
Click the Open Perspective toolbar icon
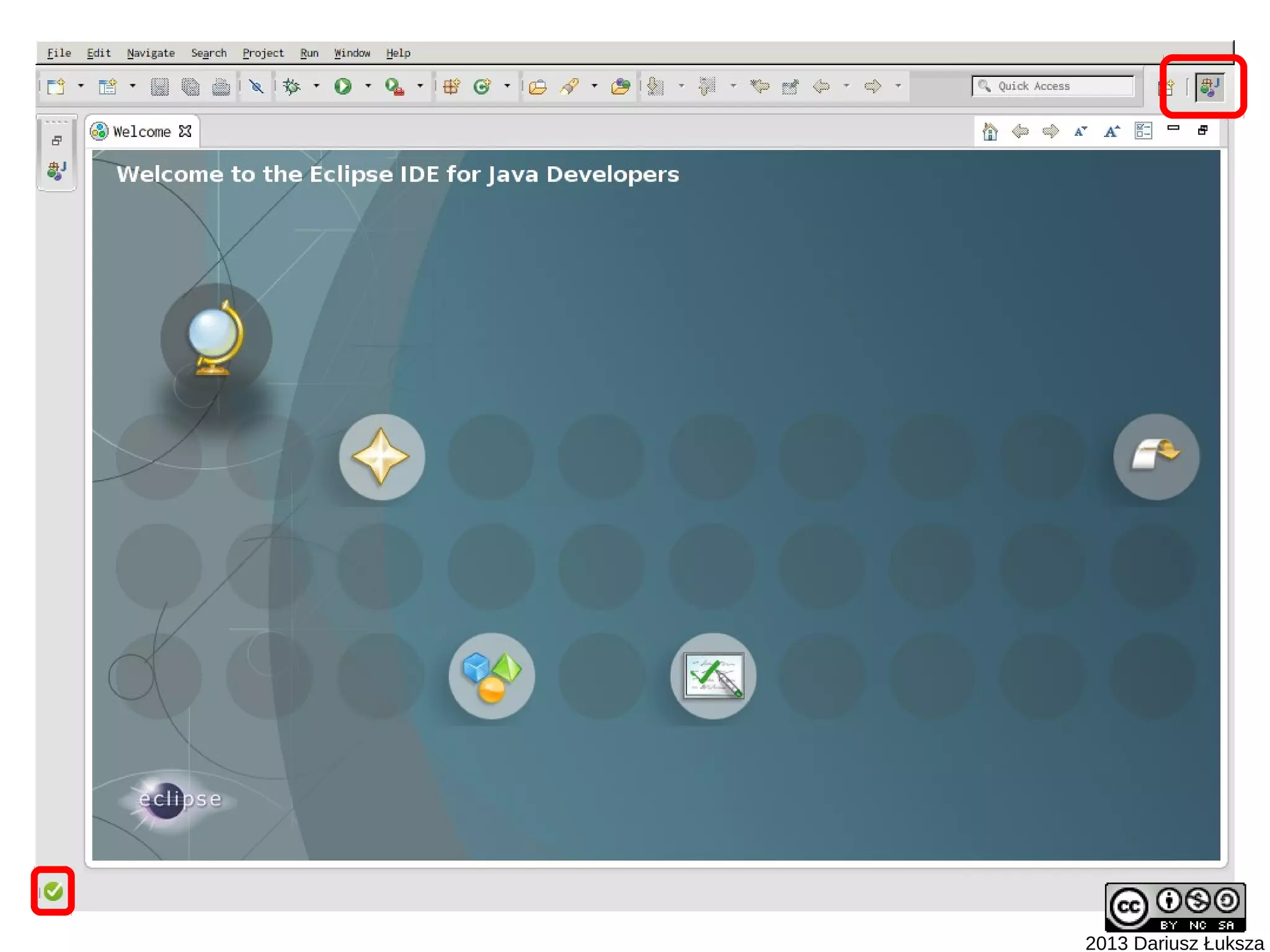(1168, 87)
